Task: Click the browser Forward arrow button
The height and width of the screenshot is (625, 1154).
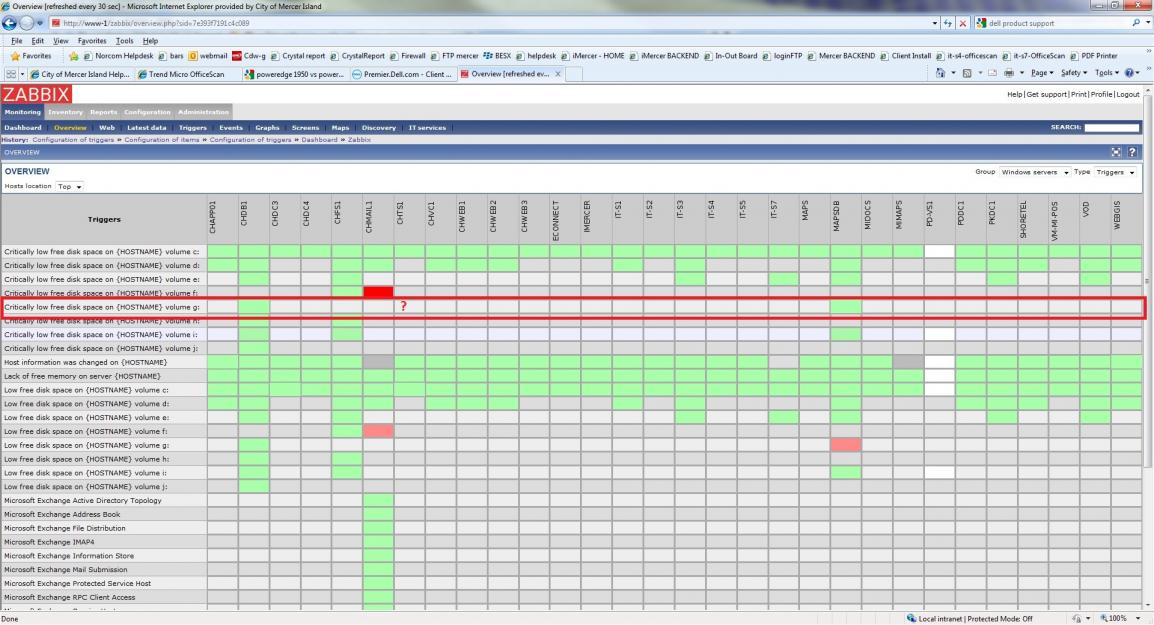Action: click(27, 23)
